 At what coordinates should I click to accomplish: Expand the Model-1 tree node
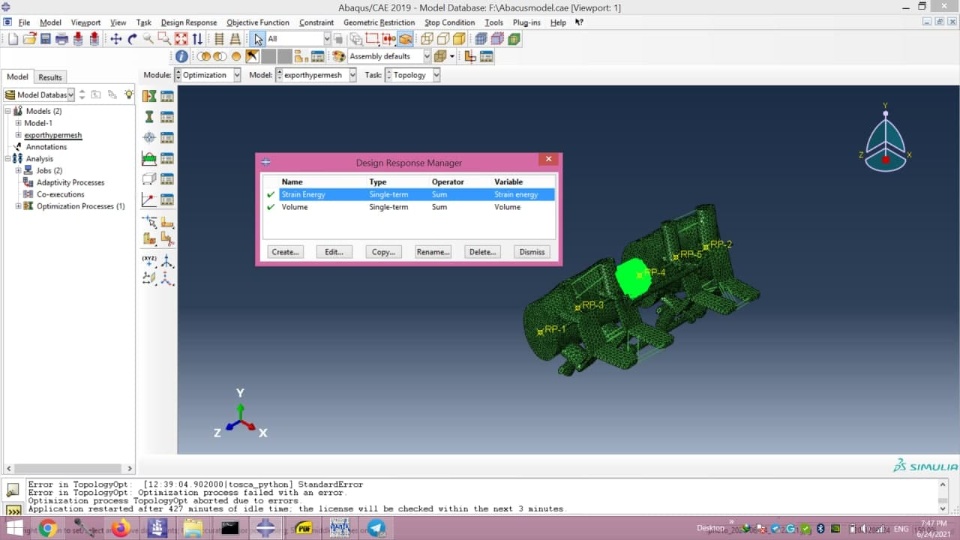point(18,123)
